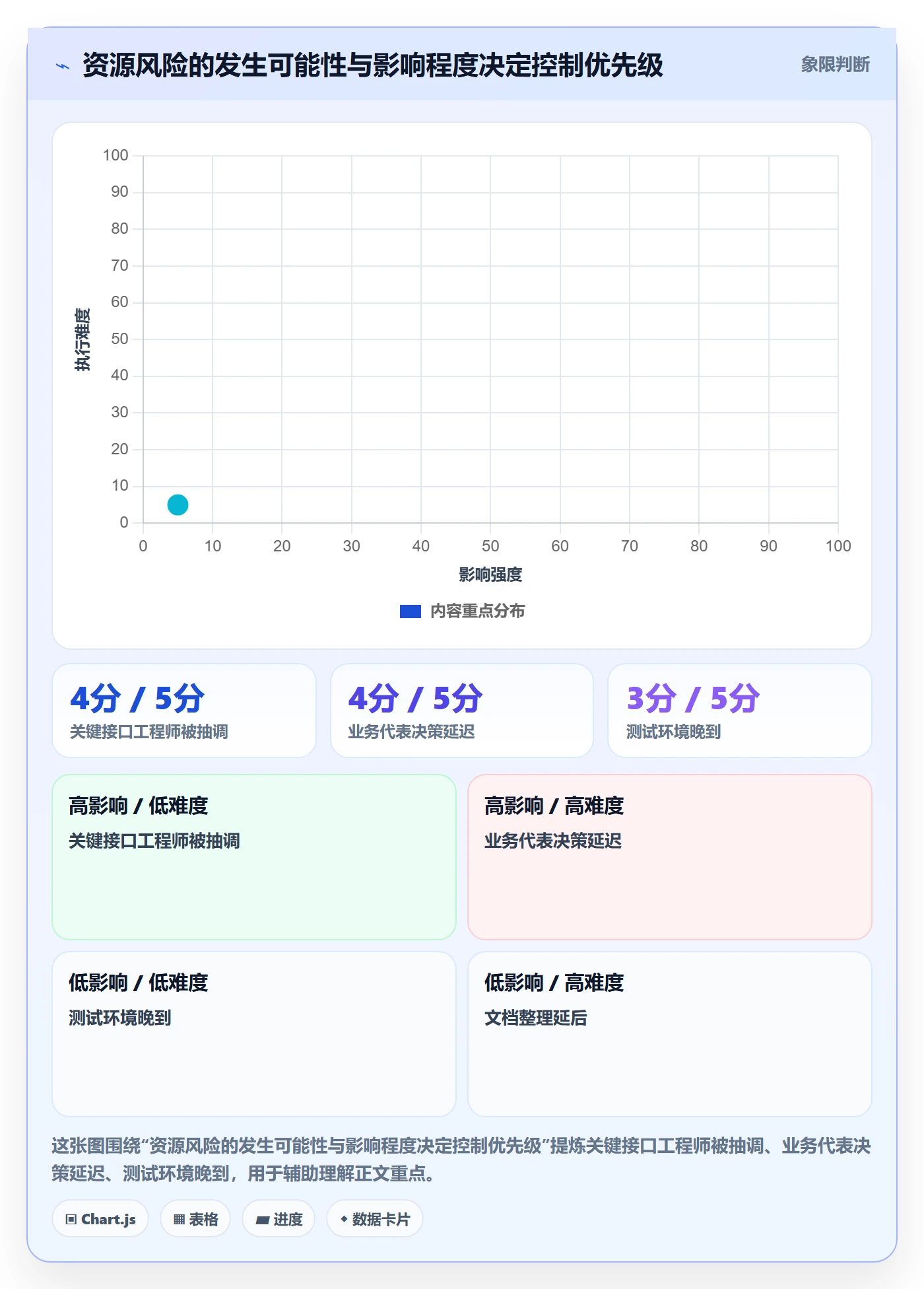Viewport: 924px width, 1289px height.
Task: Click the 100 tick label on the x-axis
Action: (838, 546)
